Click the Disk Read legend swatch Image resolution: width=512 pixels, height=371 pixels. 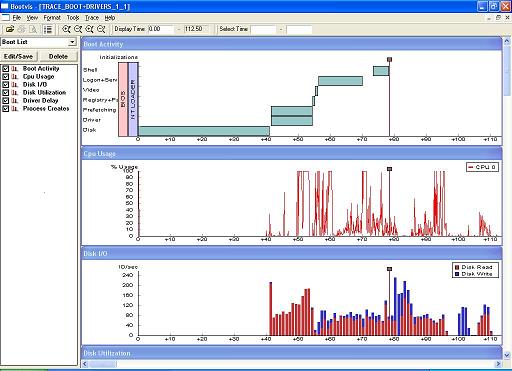457,267
